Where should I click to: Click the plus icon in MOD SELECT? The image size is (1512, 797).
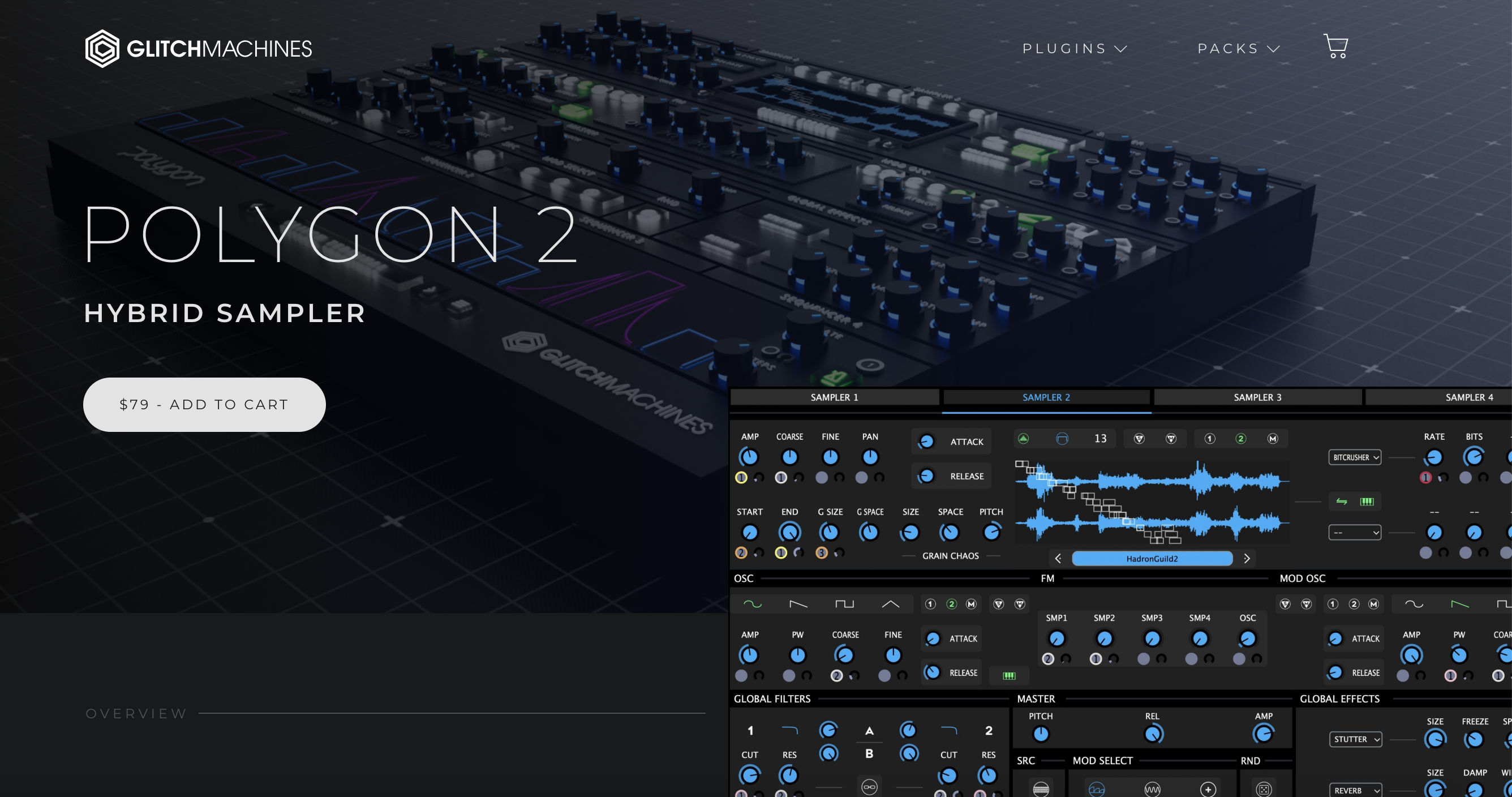1208,790
